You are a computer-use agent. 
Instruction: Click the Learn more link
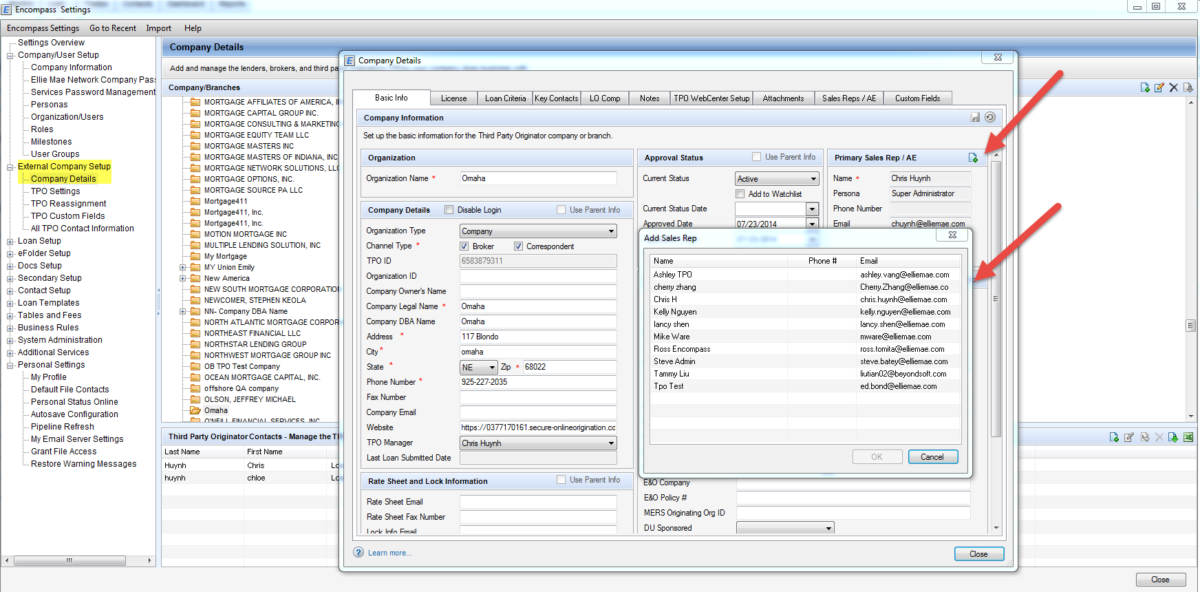pos(389,553)
